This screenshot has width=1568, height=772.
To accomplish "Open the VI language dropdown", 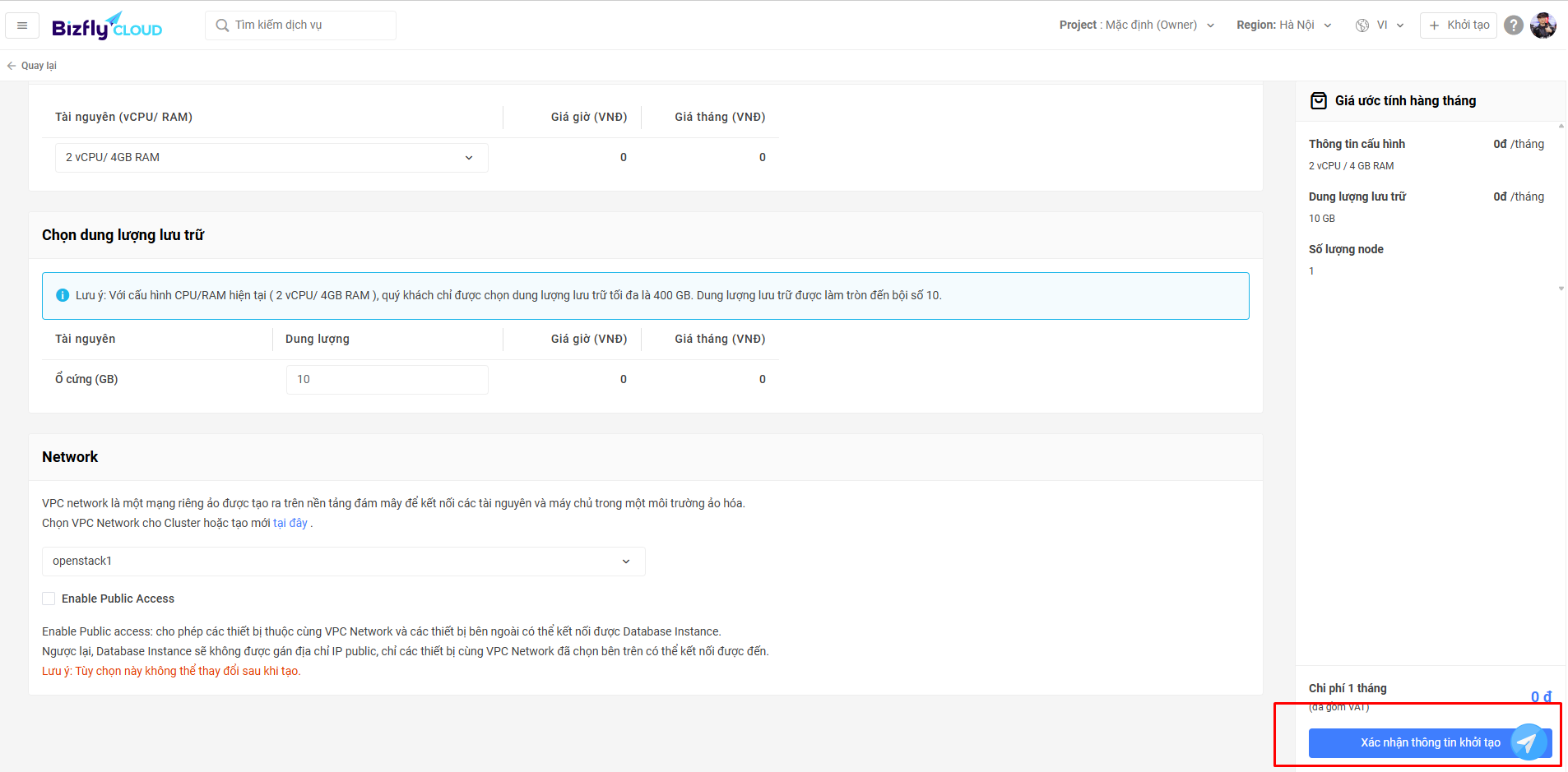I will point(1390,25).
